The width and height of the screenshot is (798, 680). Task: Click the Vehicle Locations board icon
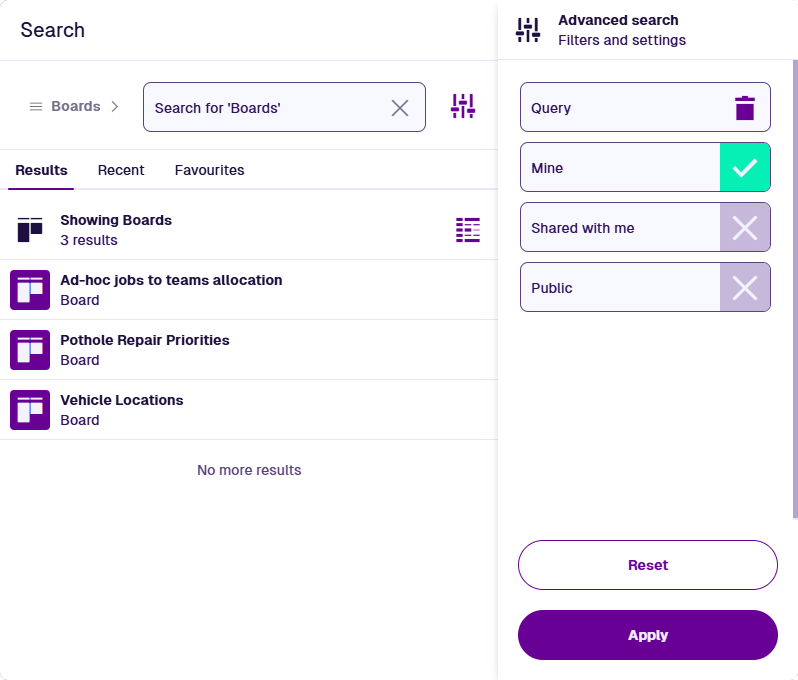click(x=30, y=410)
